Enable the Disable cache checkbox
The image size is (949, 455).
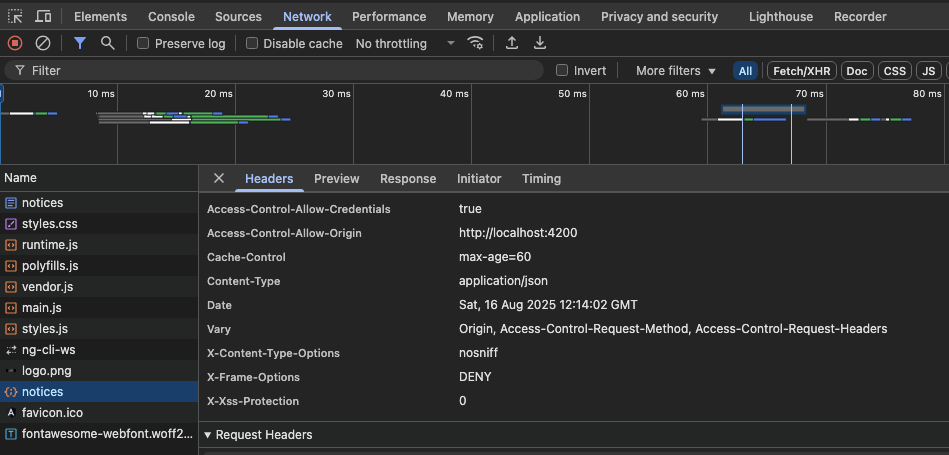click(252, 44)
